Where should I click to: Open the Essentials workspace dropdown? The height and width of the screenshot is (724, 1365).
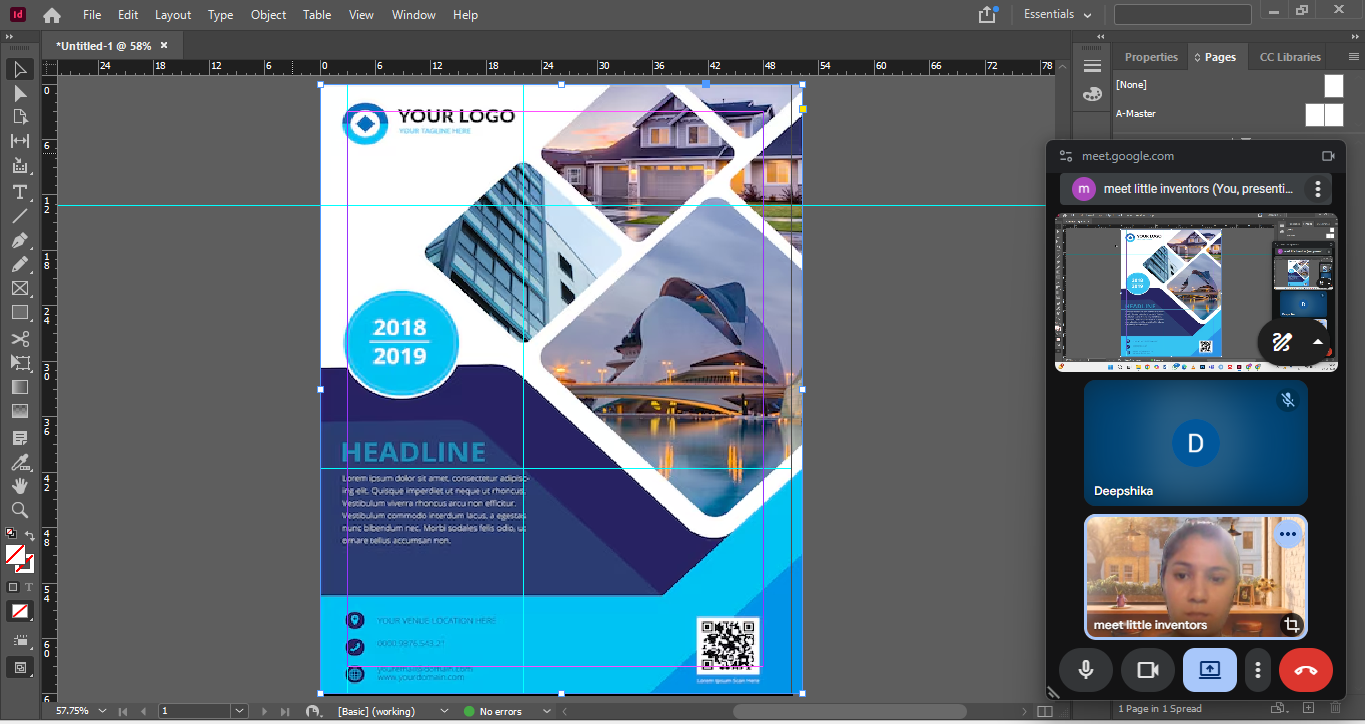(1058, 15)
